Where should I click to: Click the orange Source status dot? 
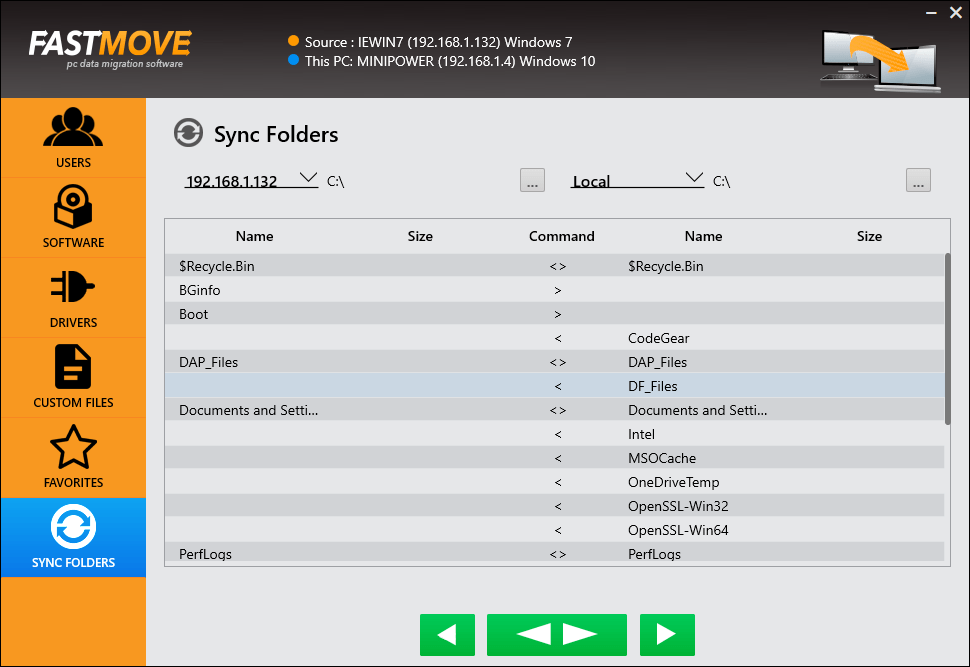click(293, 41)
